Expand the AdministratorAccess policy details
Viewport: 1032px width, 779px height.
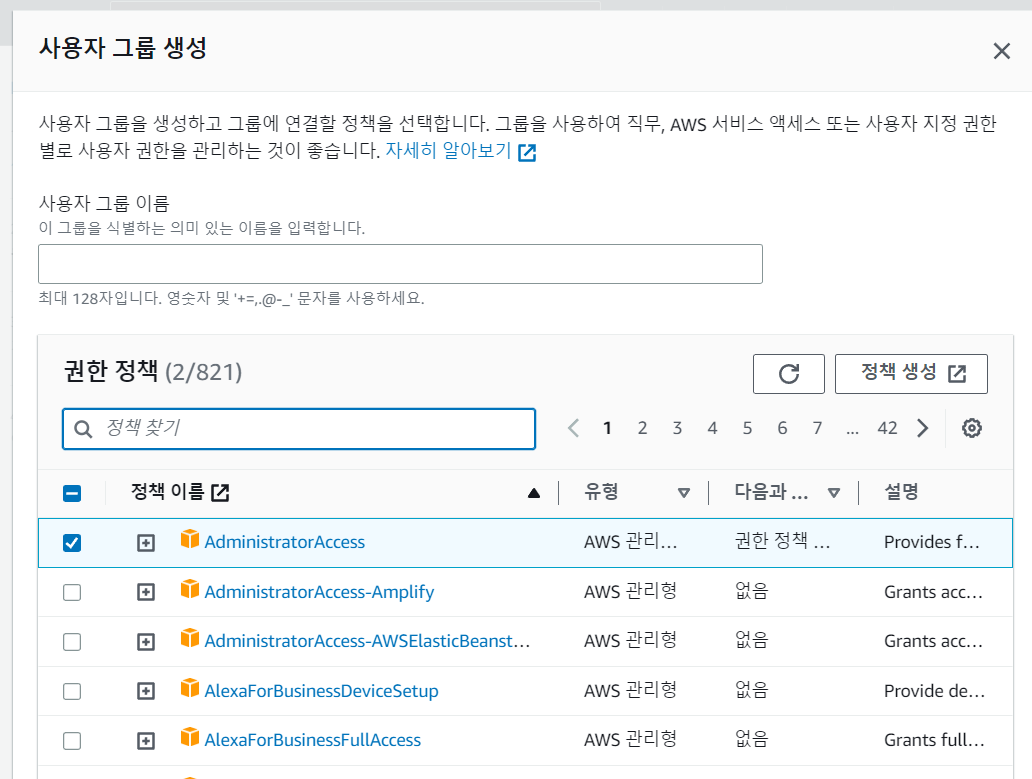coord(145,543)
